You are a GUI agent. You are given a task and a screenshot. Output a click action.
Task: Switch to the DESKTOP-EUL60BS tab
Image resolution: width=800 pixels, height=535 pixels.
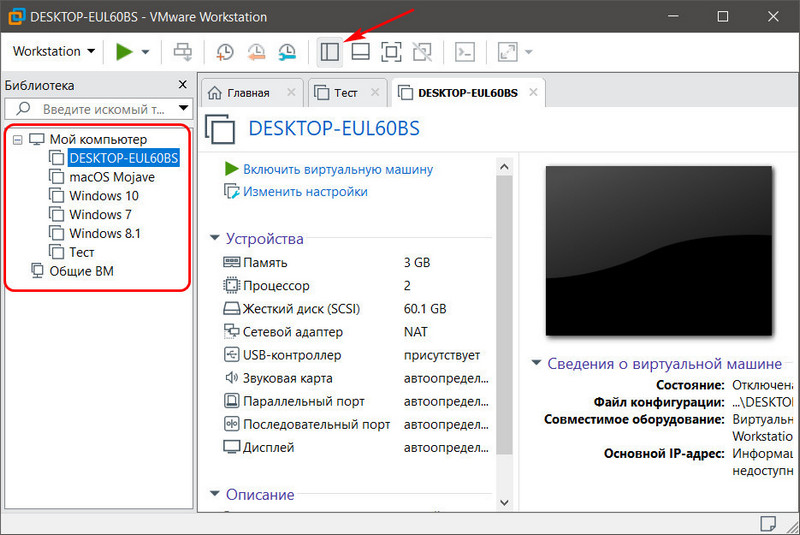click(x=468, y=93)
